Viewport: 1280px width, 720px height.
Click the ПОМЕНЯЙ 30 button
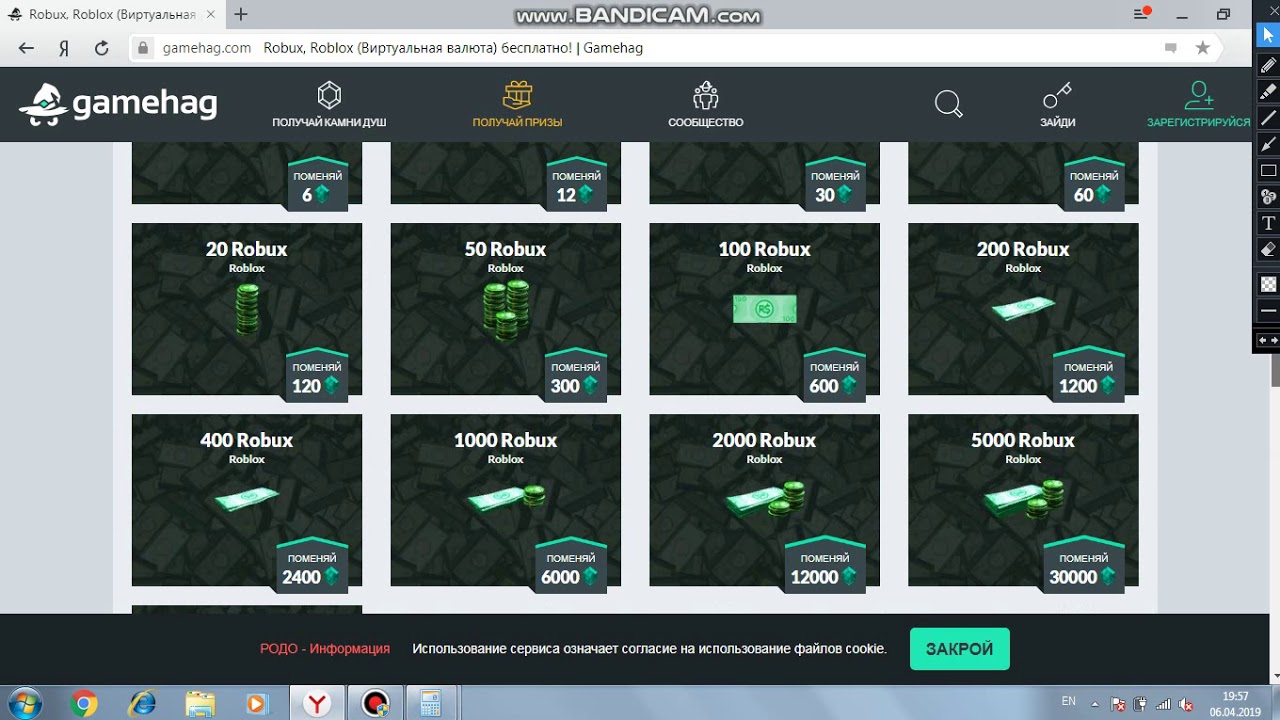[x=835, y=185]
